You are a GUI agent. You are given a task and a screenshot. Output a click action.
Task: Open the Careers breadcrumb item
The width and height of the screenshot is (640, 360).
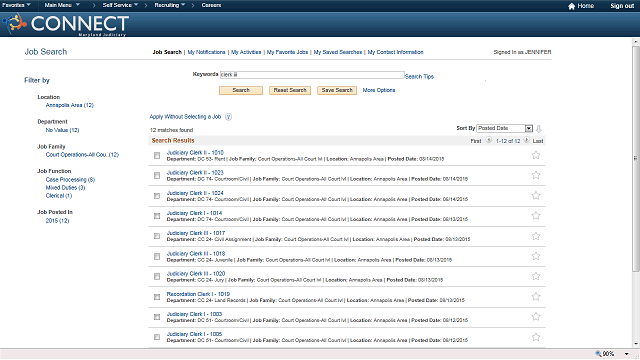(x=211, y=5)
